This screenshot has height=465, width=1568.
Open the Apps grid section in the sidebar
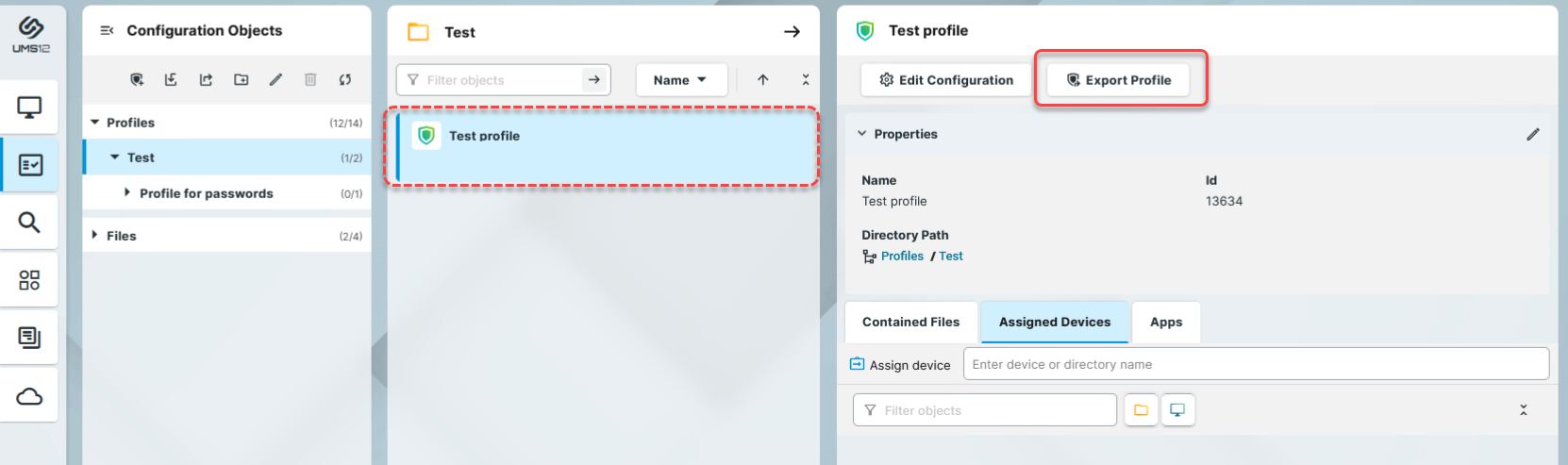[x=29, y=280]
